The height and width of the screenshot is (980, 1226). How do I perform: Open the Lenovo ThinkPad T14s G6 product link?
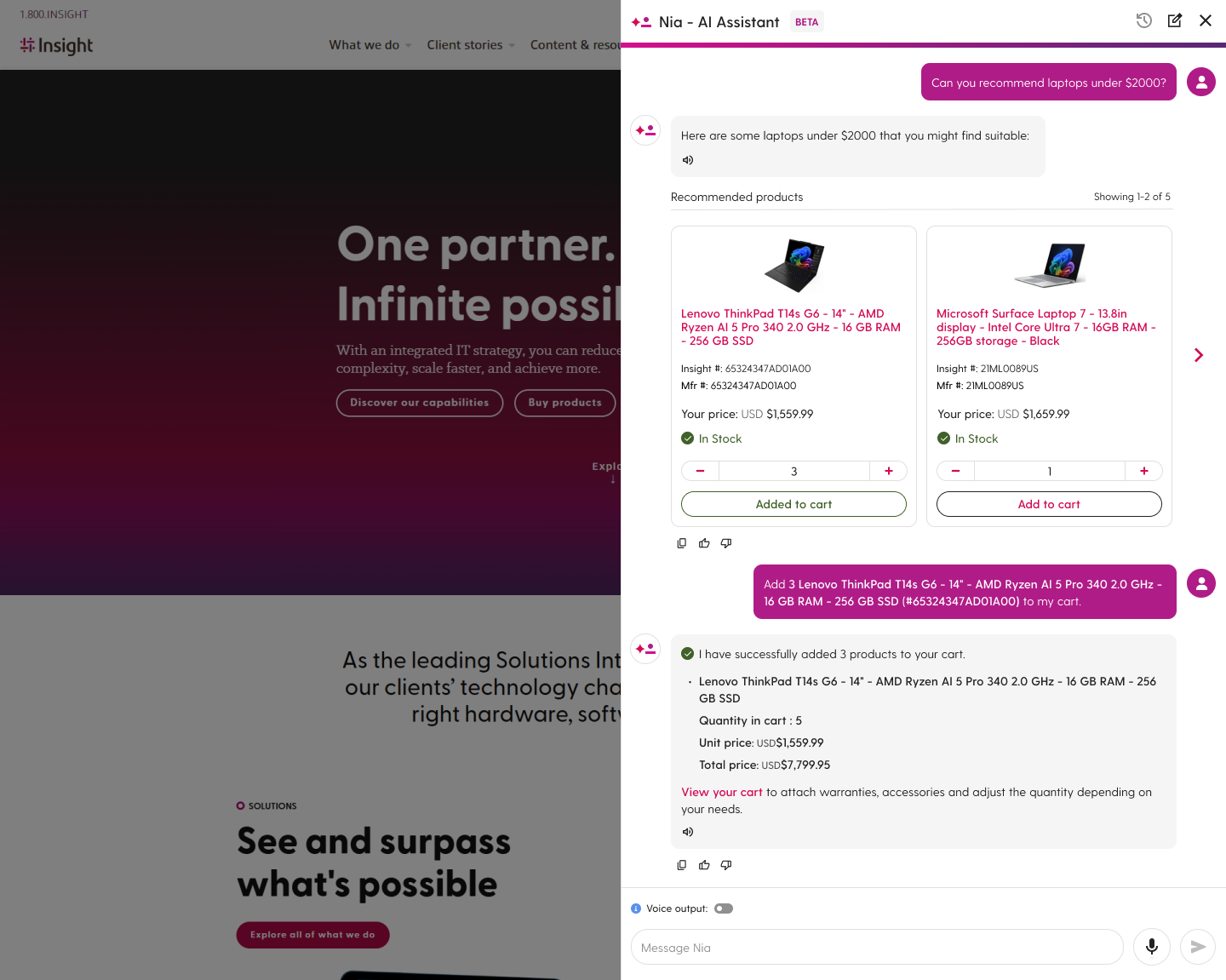pos(791,327)
